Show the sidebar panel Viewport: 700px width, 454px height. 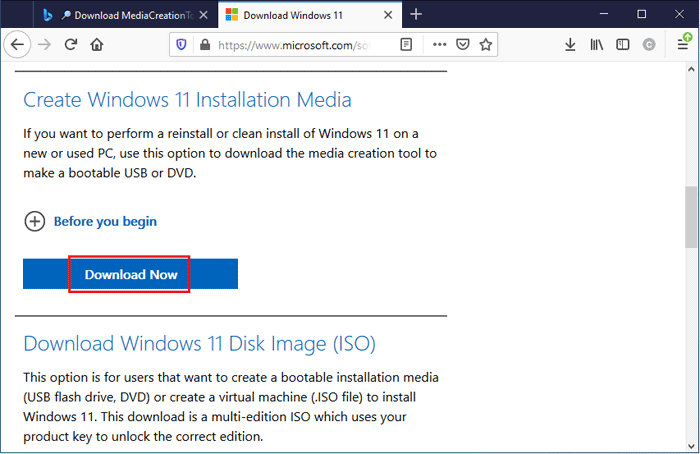coord(623,44)
